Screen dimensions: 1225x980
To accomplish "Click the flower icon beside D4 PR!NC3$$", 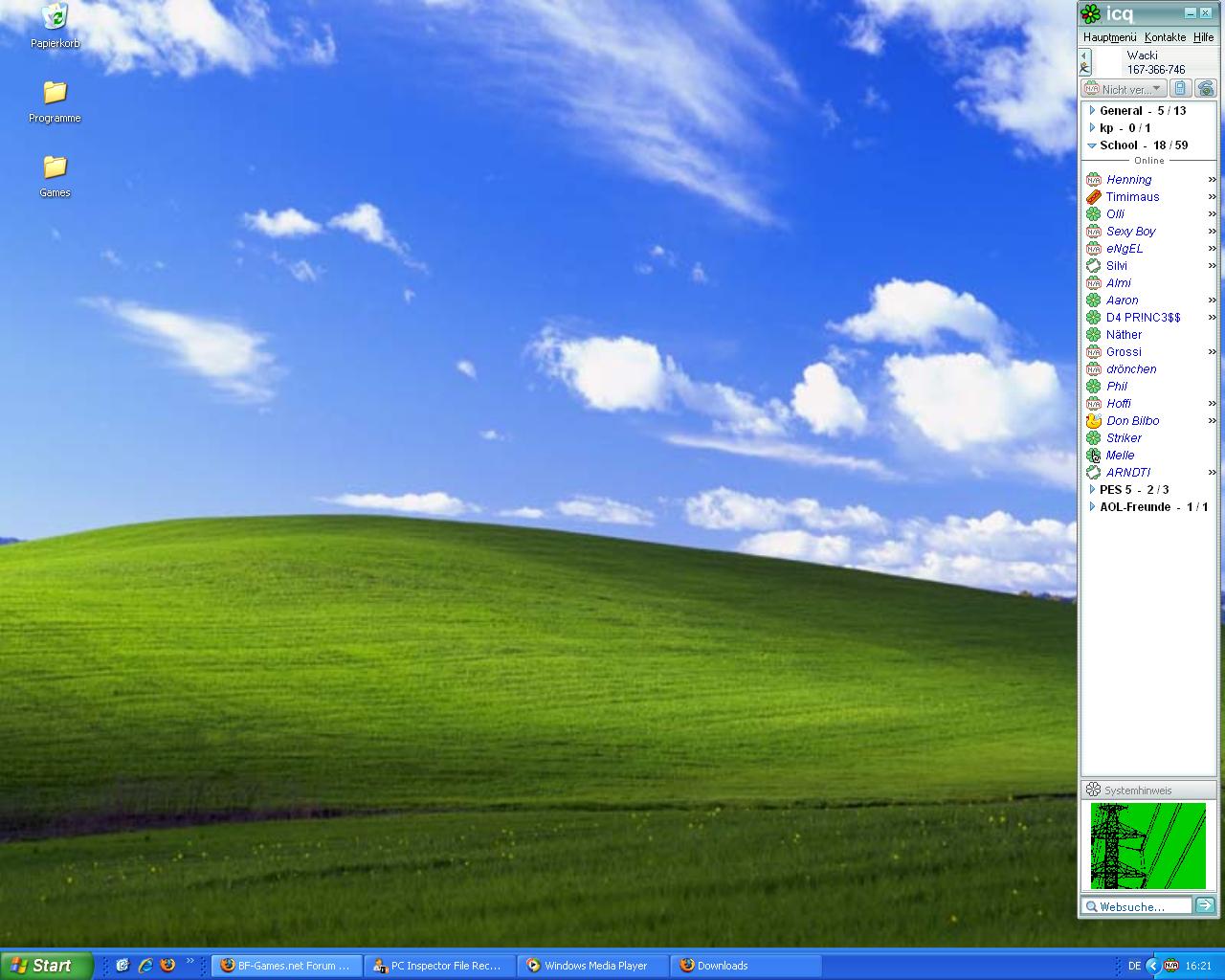I will pyautogui.click(x=1094, y=318).
